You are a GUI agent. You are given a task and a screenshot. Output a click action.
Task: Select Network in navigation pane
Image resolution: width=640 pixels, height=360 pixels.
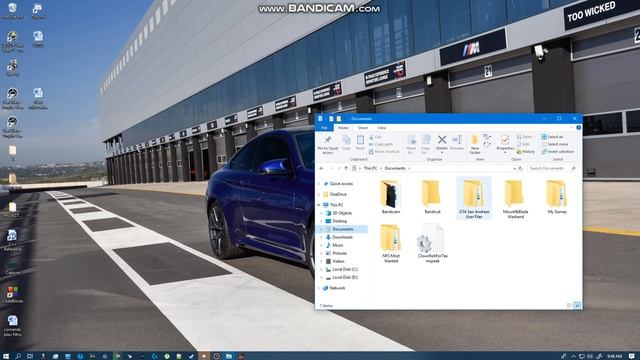click(337, 288)
